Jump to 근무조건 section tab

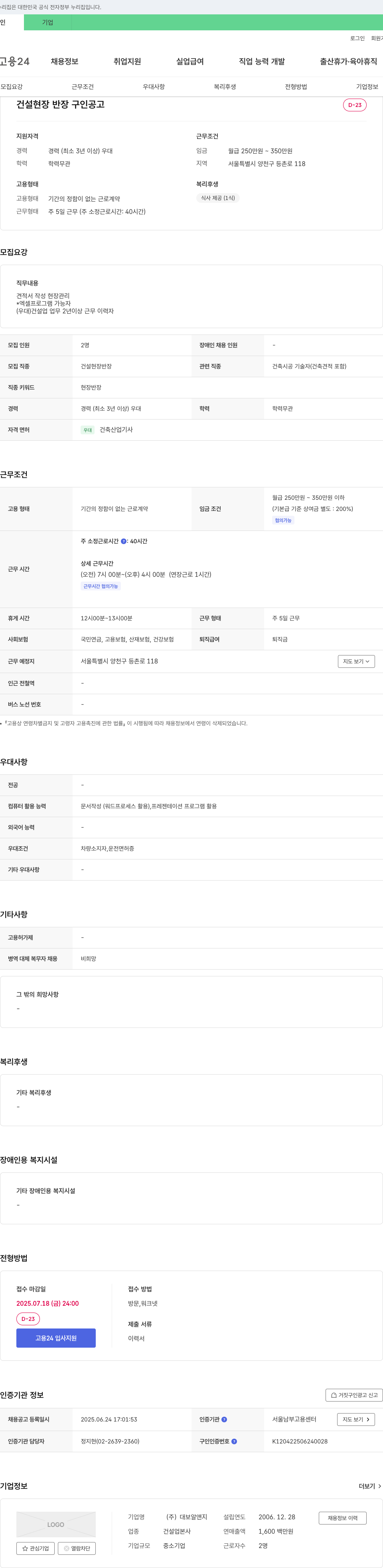tap(83, 87)
